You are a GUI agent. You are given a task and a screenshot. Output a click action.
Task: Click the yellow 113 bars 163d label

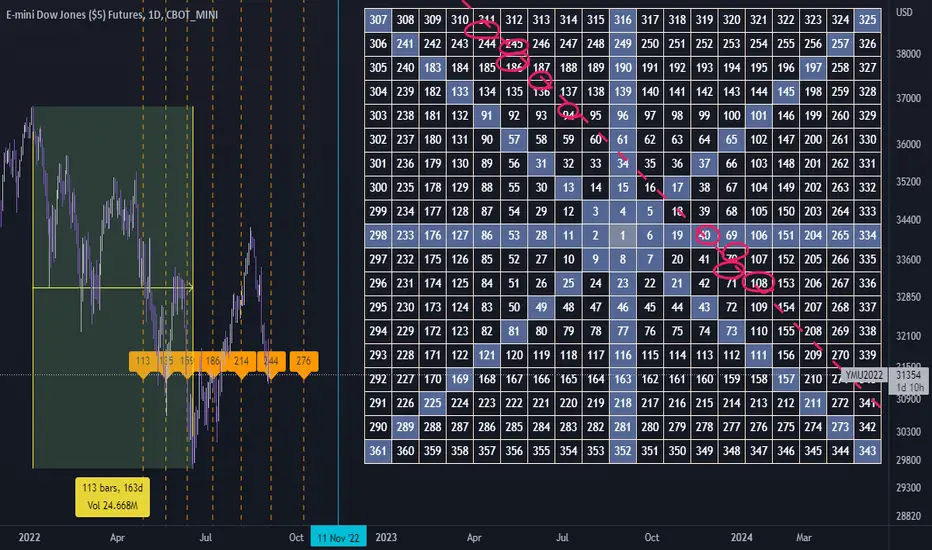pyautogui.click(x=112, y=496)
